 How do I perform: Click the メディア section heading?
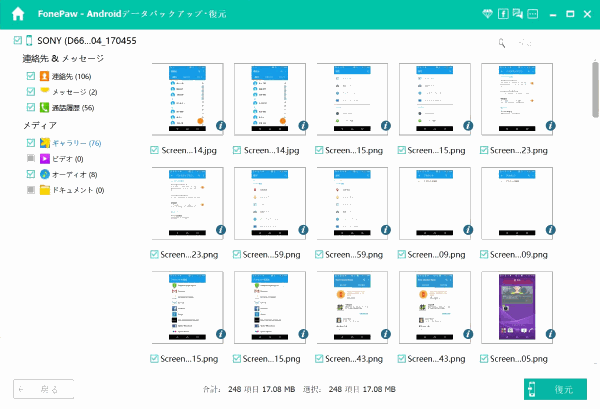40,125
